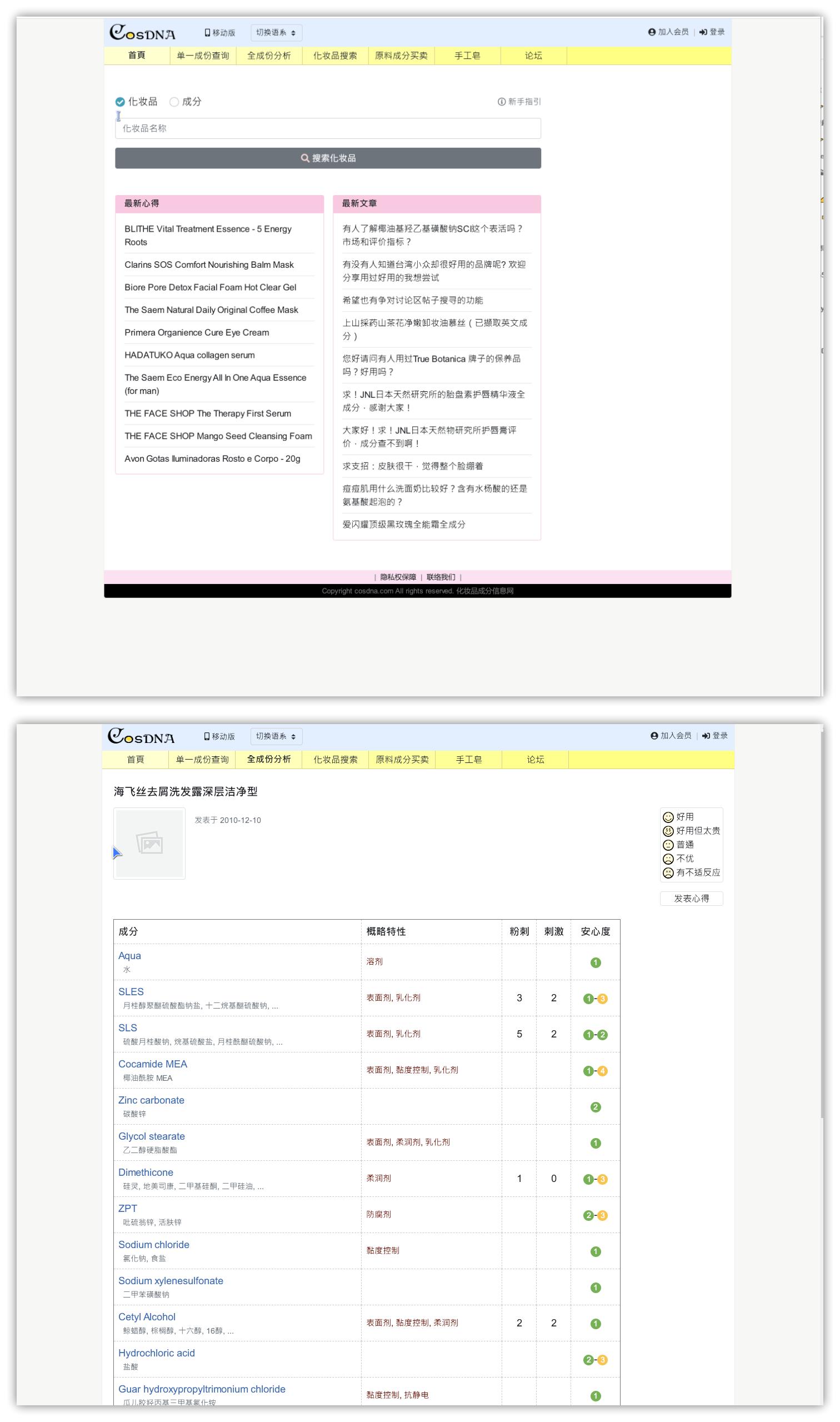This screenshot has width=840, height=1422.
Task: Open HADATUKO Aqua collagen serum link
Action: coord(189,356)
